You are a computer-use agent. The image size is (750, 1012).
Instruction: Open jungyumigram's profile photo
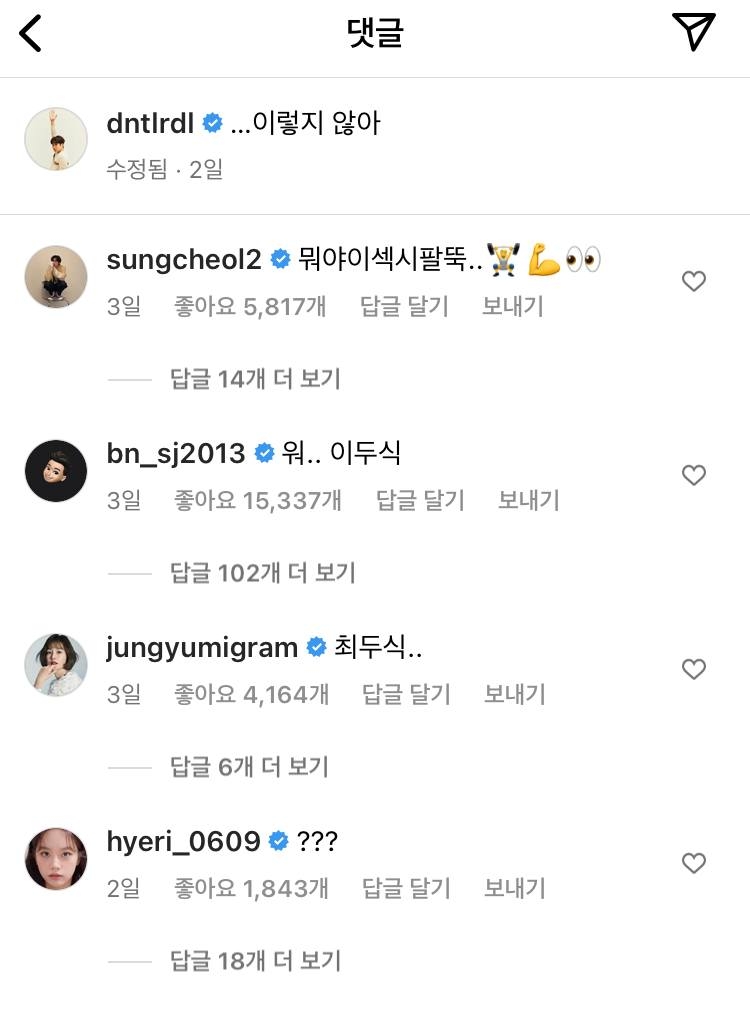coord(56,665)
